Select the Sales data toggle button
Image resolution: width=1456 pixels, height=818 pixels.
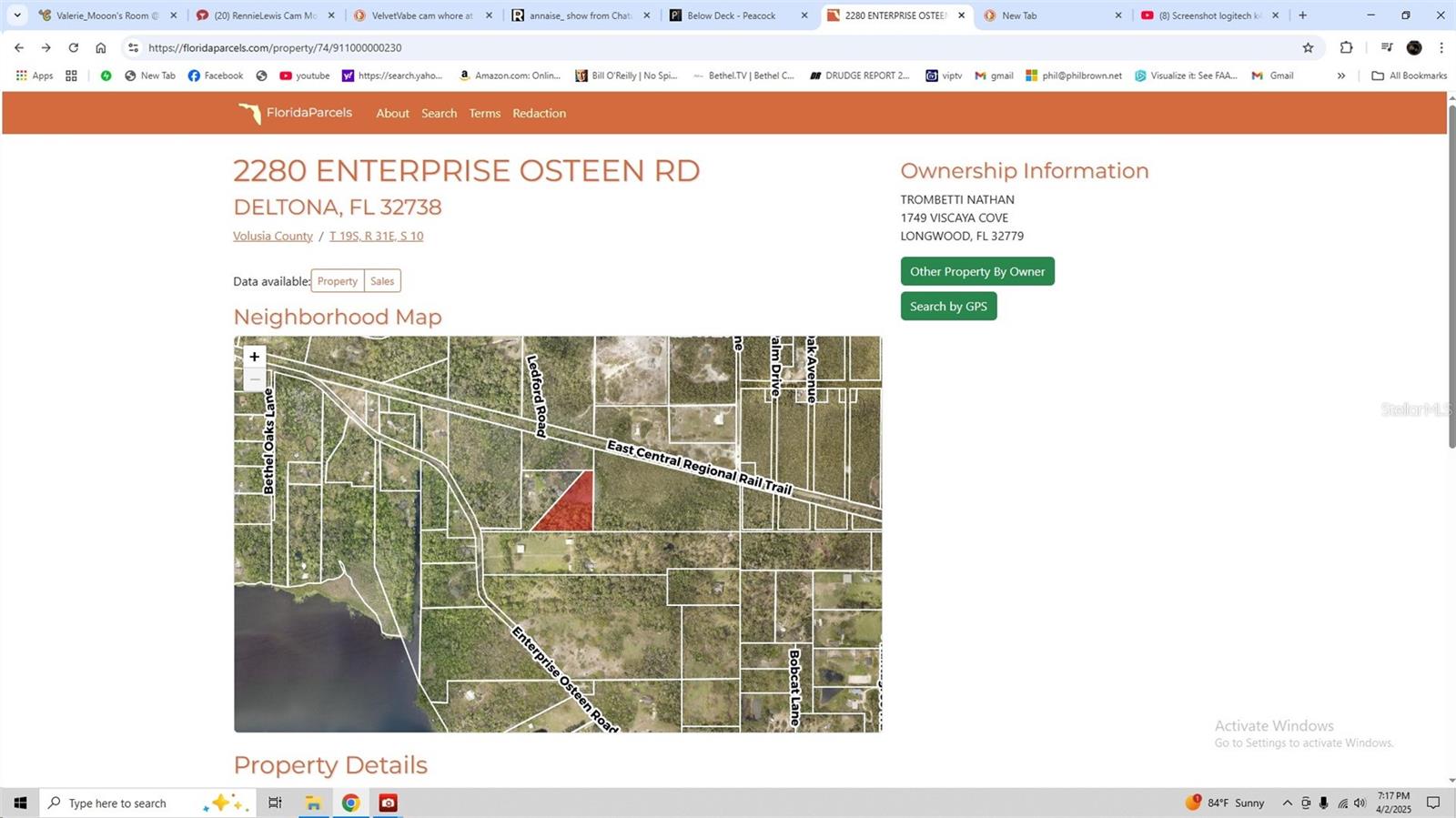coord(382,281)
